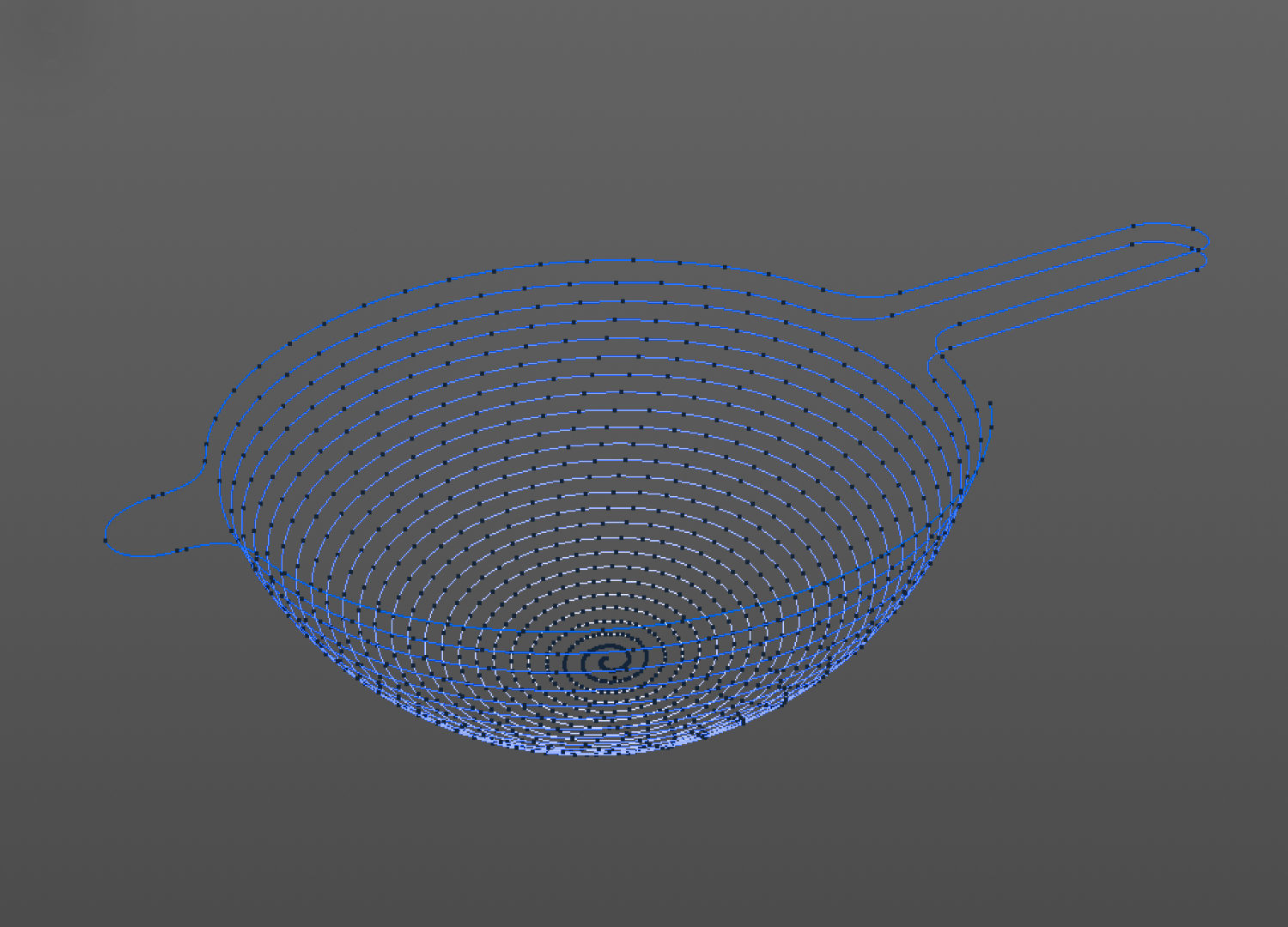Image resolution: width=1288 pixels, height=927 pixels.
Task: Click inside the small left tab loop
Action: coord(155,525)
